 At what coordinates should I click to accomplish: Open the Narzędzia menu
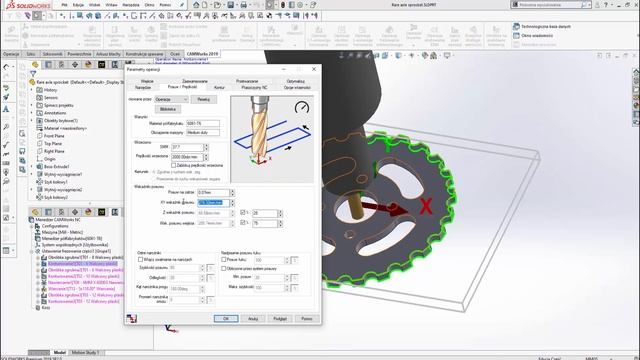(x=131, y=5)
